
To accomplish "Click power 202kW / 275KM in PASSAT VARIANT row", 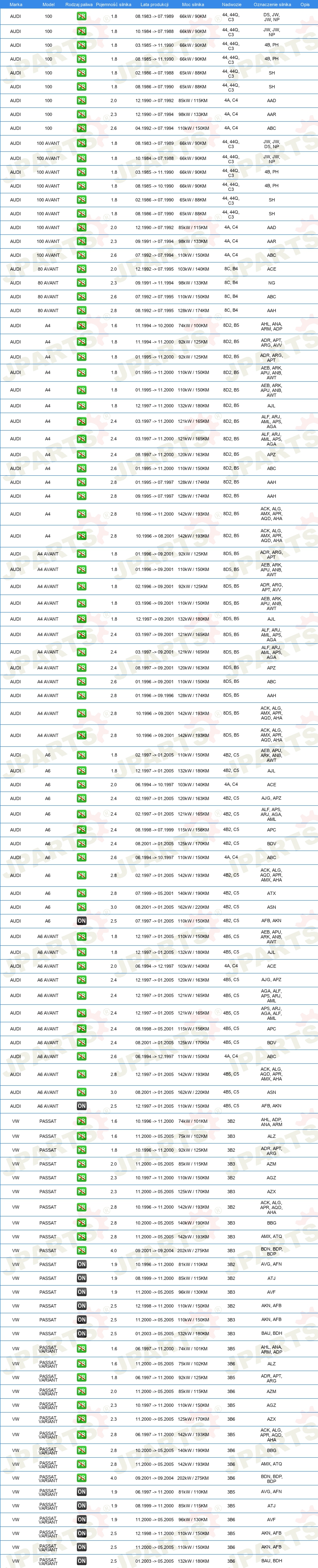I will (193, 1478).
